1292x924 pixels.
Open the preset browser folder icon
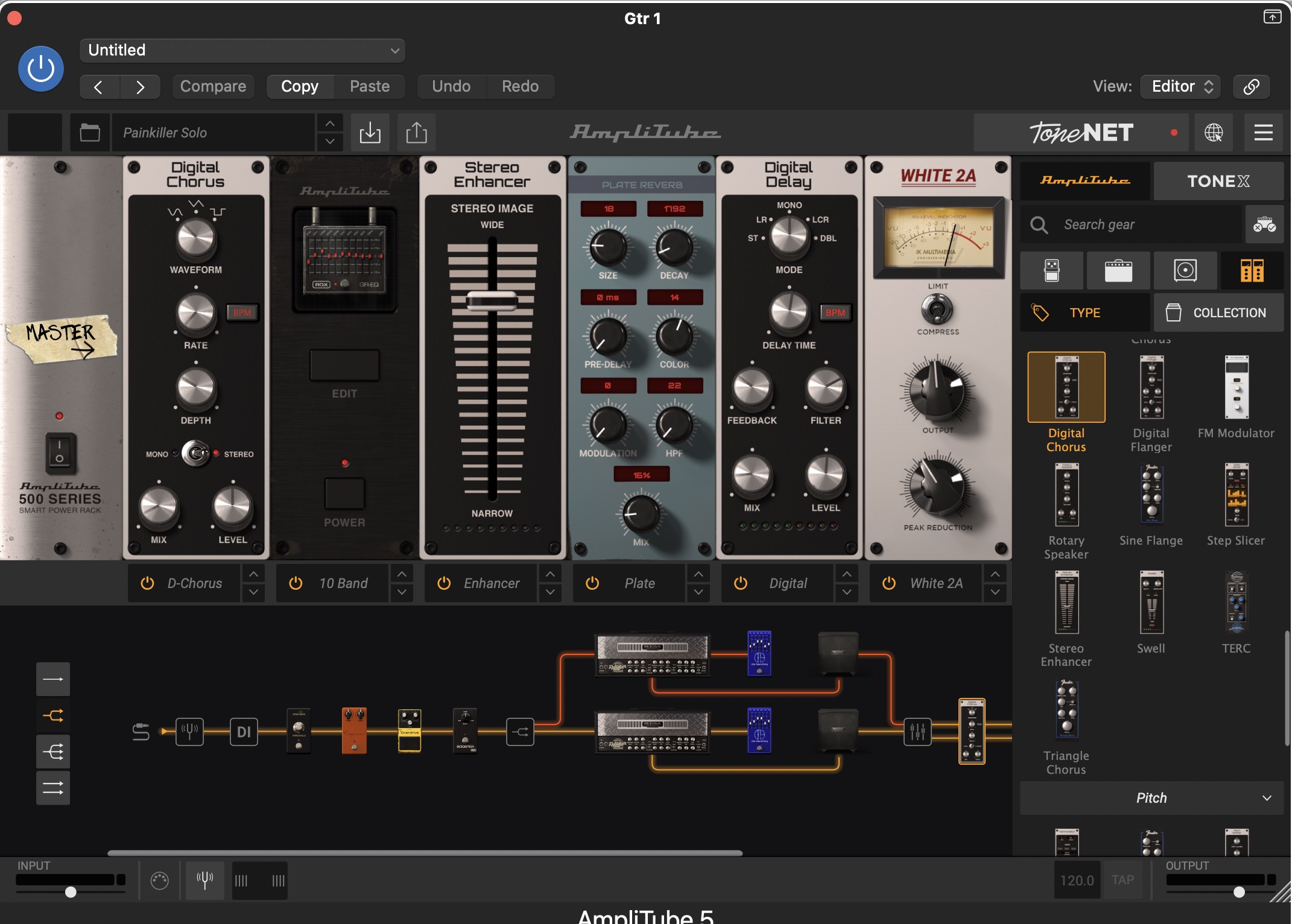point(90,133)
